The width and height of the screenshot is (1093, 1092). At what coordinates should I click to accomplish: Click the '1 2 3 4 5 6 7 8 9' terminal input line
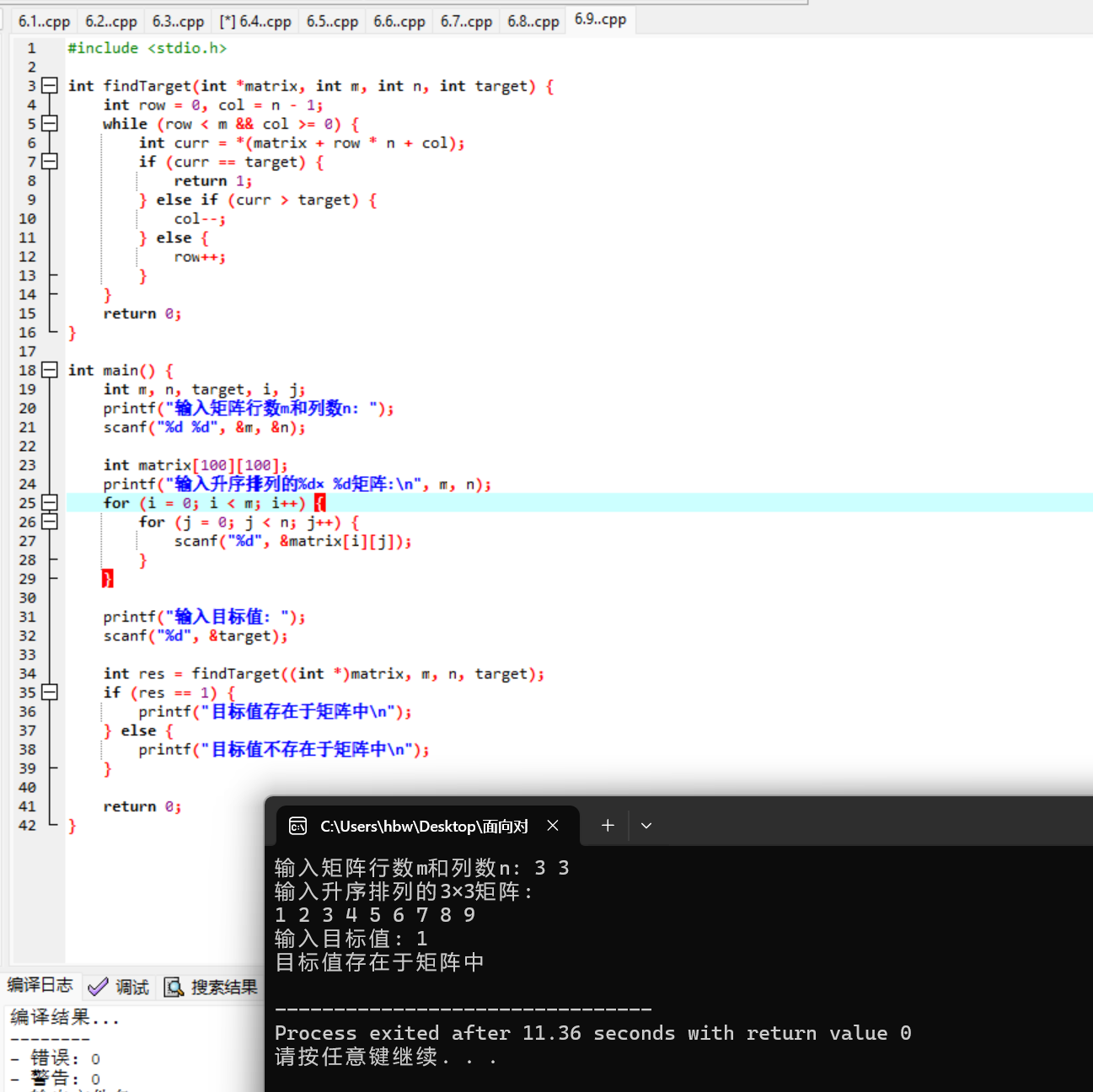point(375,915)
